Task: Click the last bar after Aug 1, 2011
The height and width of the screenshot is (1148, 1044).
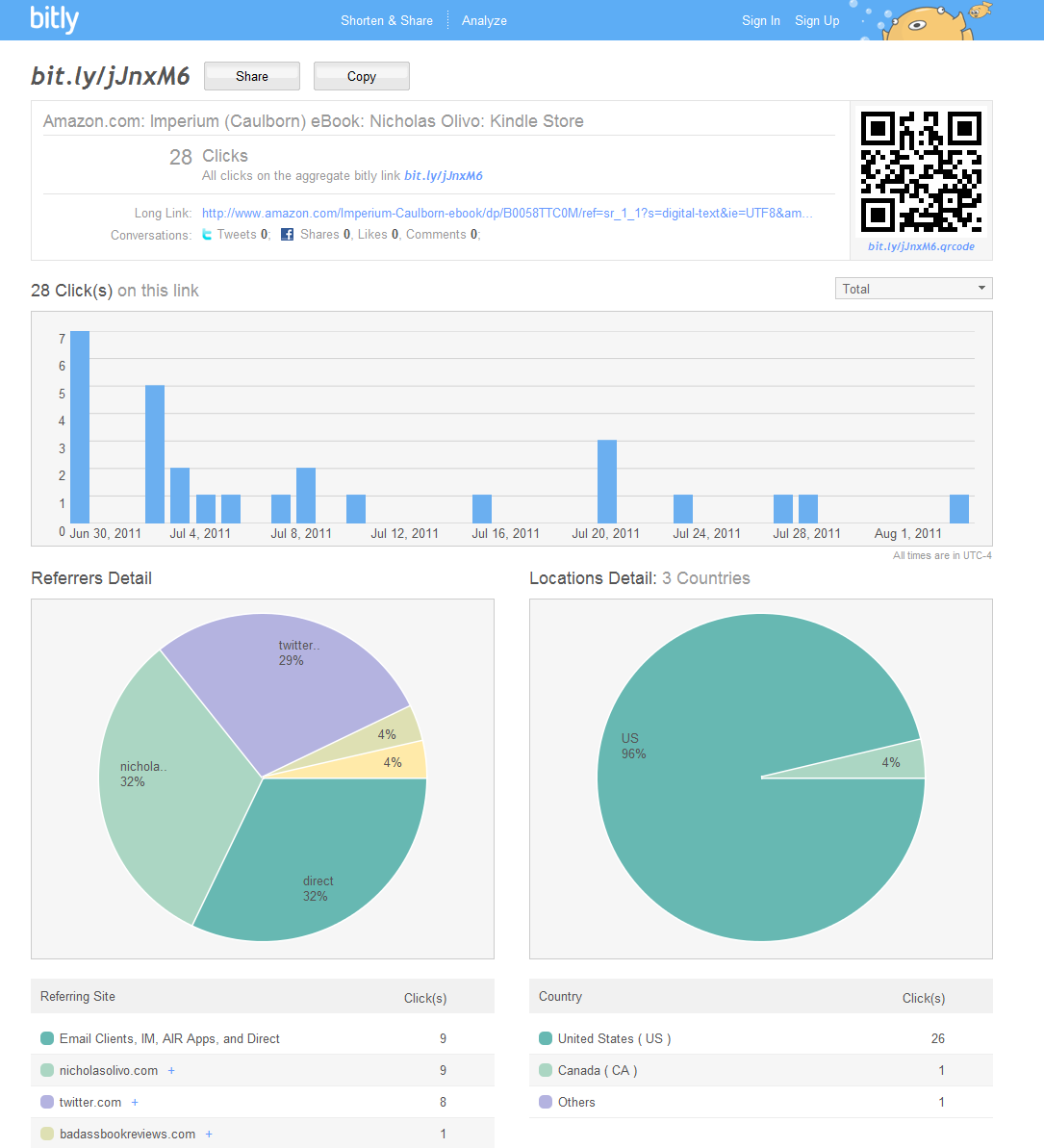Action: click(x=959, y=509)
